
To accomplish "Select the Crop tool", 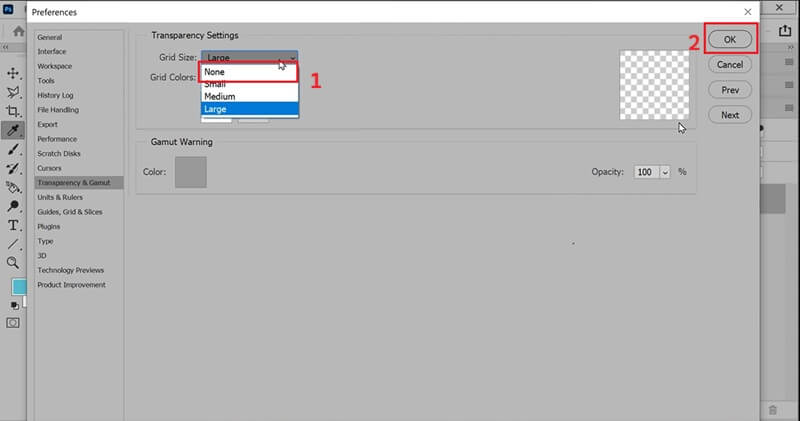I will point(13,111).
